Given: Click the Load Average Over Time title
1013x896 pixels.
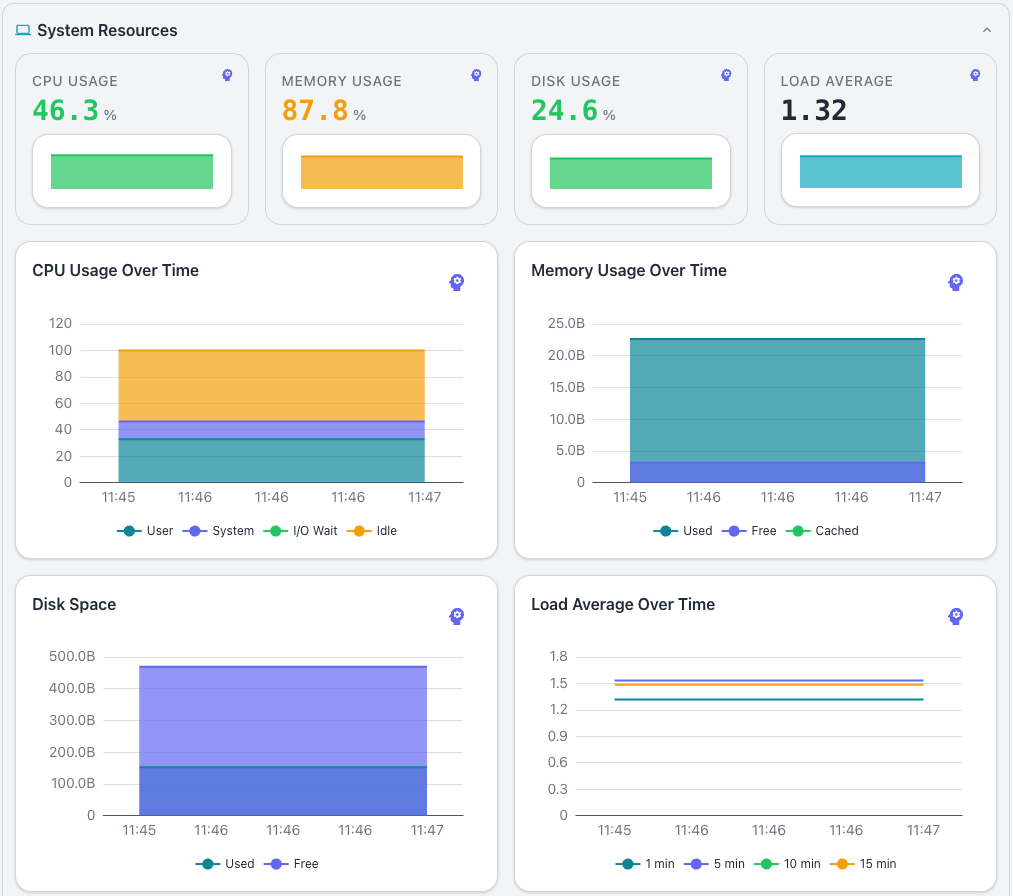Looking at the screenshot, I should [623, 605].
